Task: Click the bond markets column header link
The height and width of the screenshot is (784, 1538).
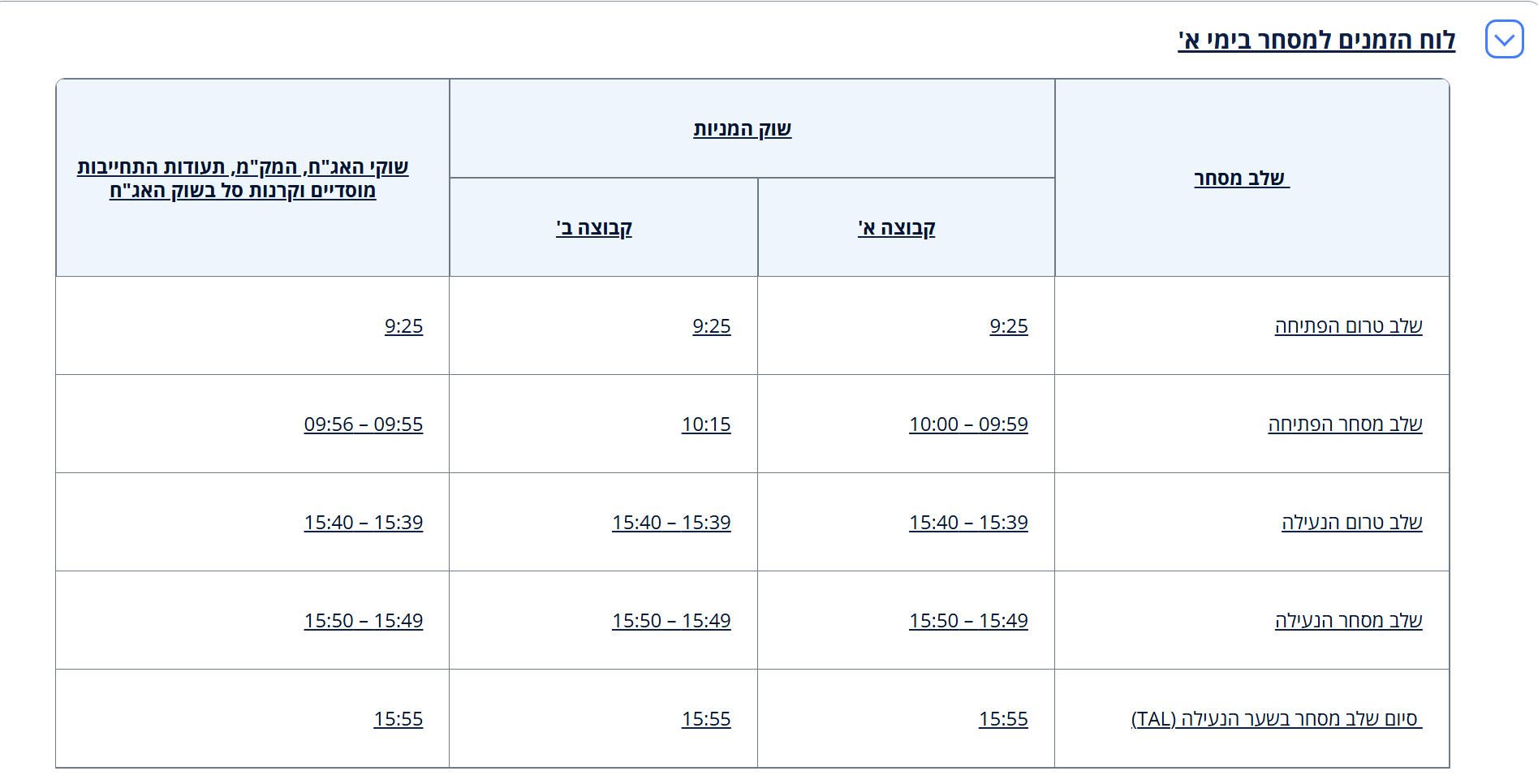Action: (x=243, y=179)
